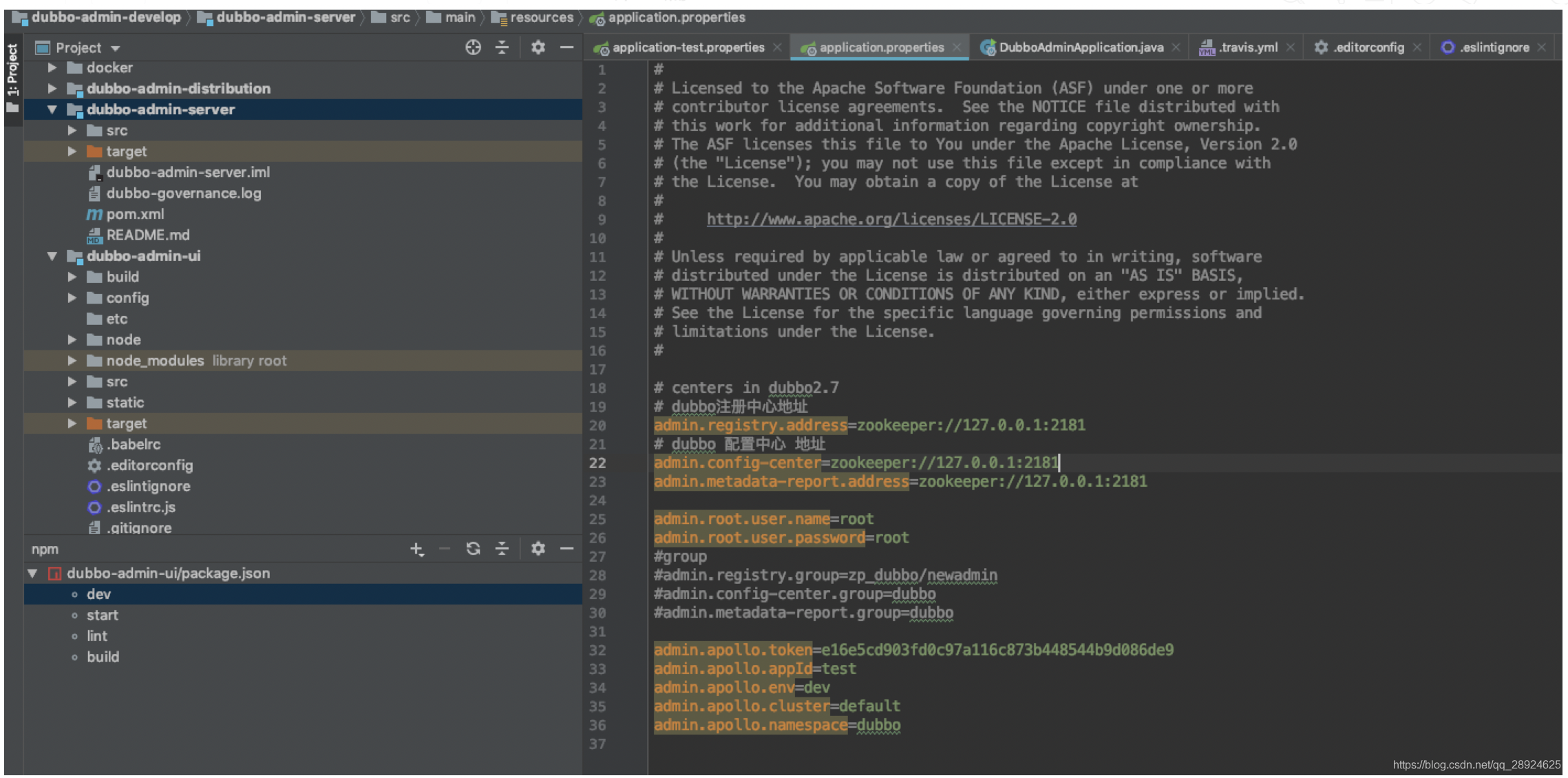Viewport: 1568px width, 778px height.
Task: Click the reload scripts icon in npm panel
Action: point(473,549)
